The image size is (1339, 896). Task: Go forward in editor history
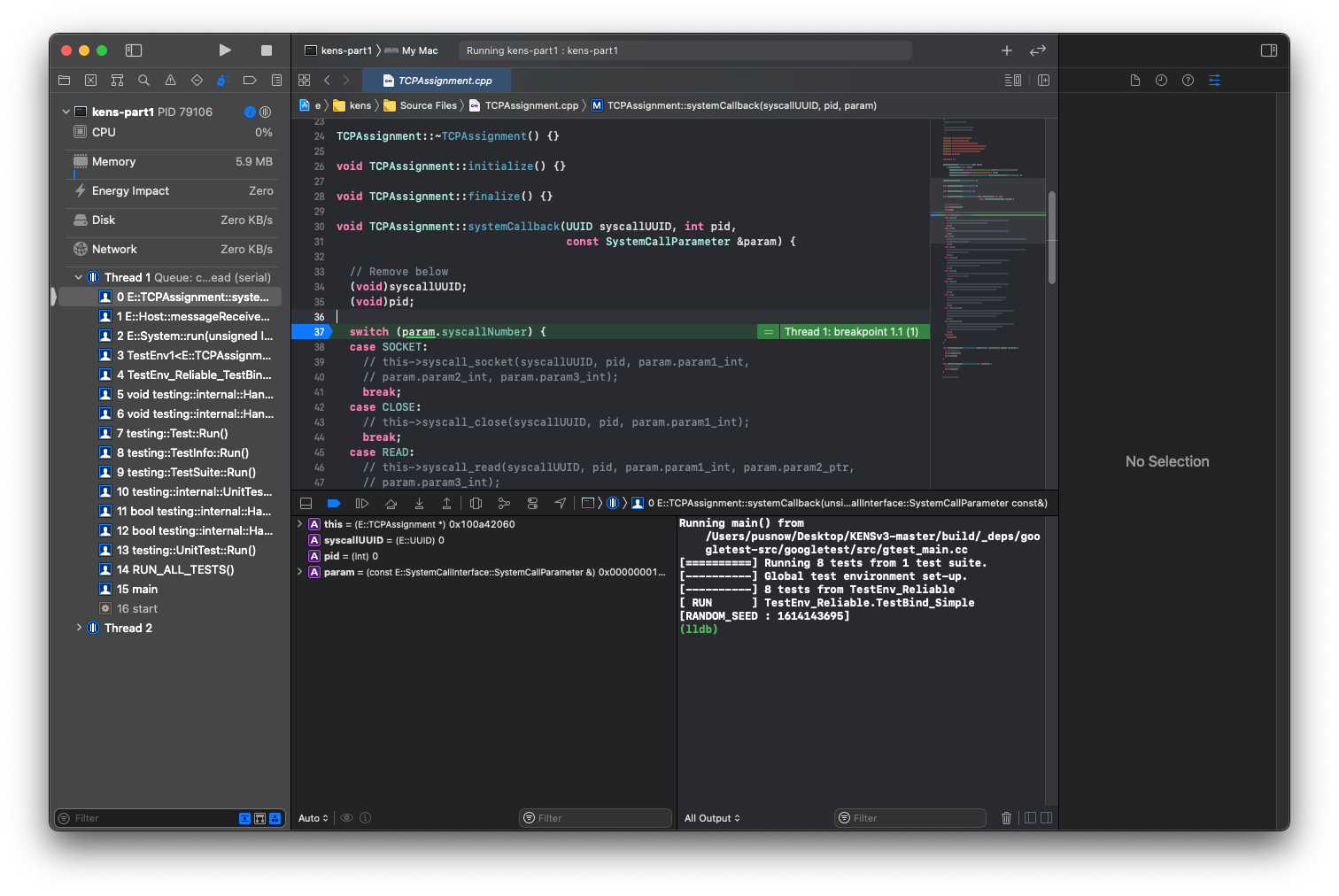coord(346,80)
